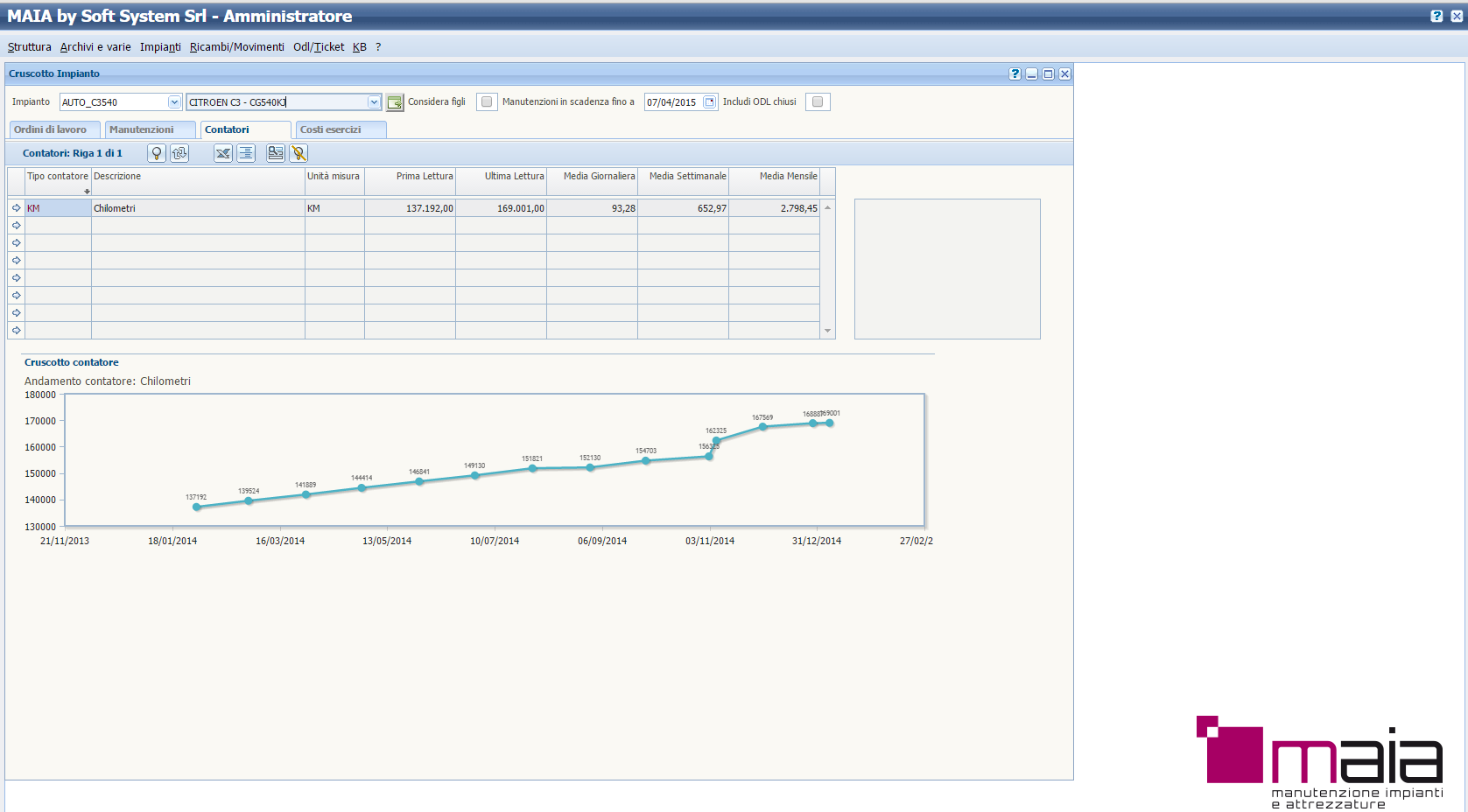Click the 137192 data point on the chart
1468x812 pixels.
tap(196, 507)
